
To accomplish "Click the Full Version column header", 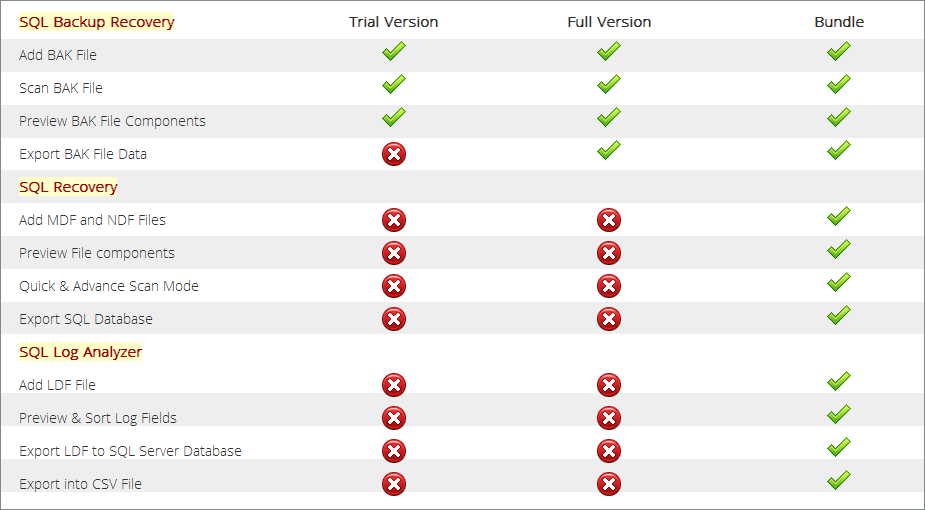I will (x=609, y=22).
